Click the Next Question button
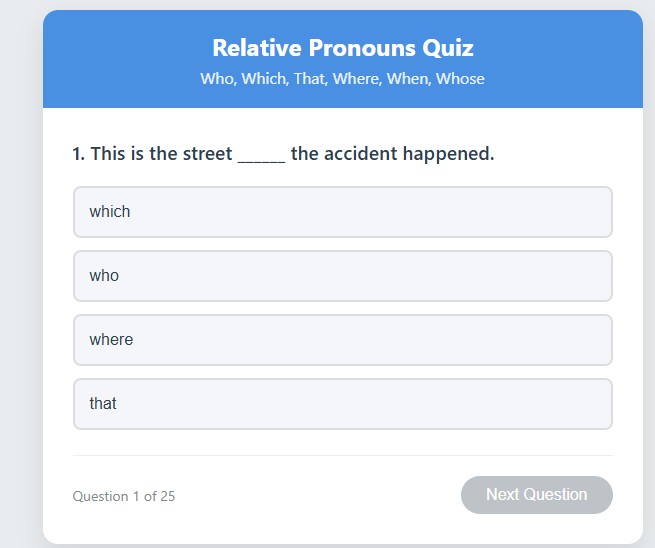This screenshot has width=655, height=548. point(536,495)
